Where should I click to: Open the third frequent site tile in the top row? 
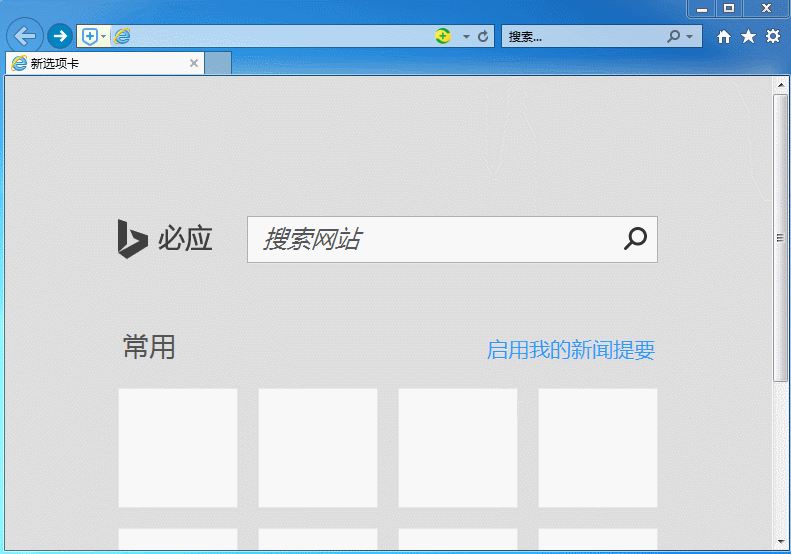tap(458, 448)
